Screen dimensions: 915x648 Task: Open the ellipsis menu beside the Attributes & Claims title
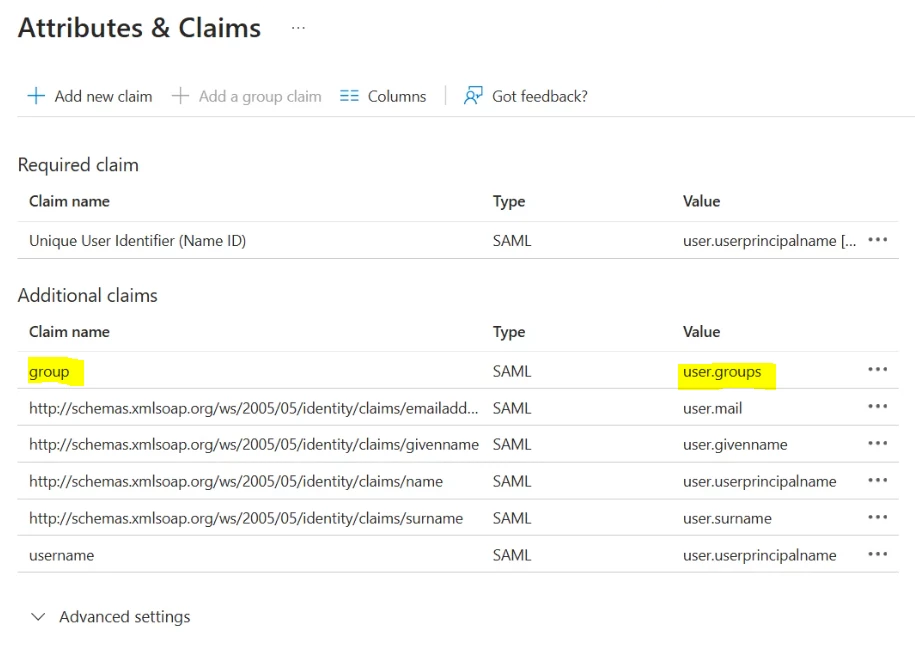click(298, 28)
